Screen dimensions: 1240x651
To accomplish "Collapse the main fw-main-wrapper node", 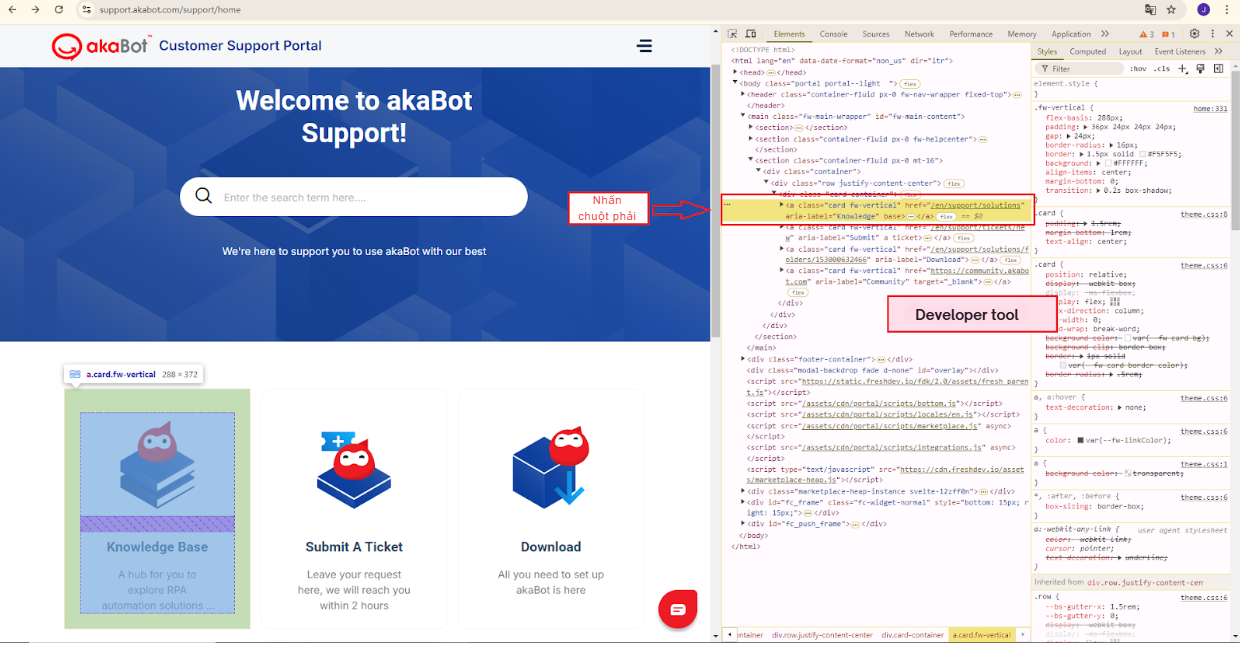I will coord(743,116).
